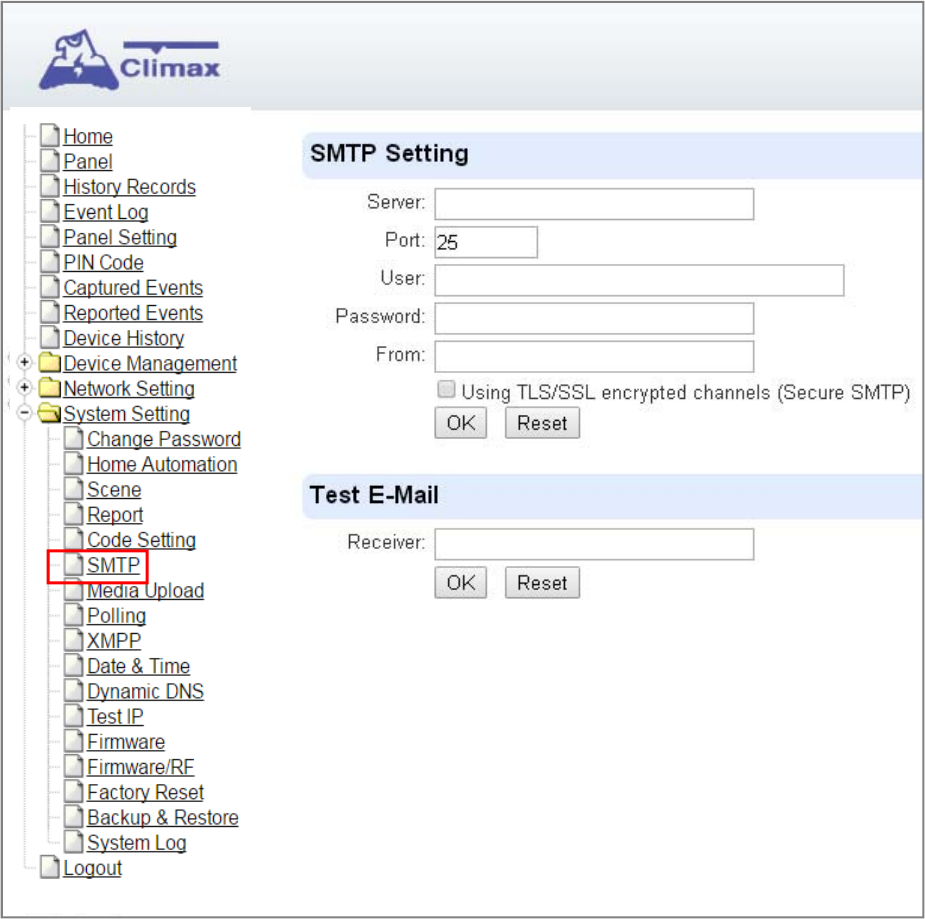Click the Climax logo
This screenshot has height=919, width=925.
tap(129, 60)
